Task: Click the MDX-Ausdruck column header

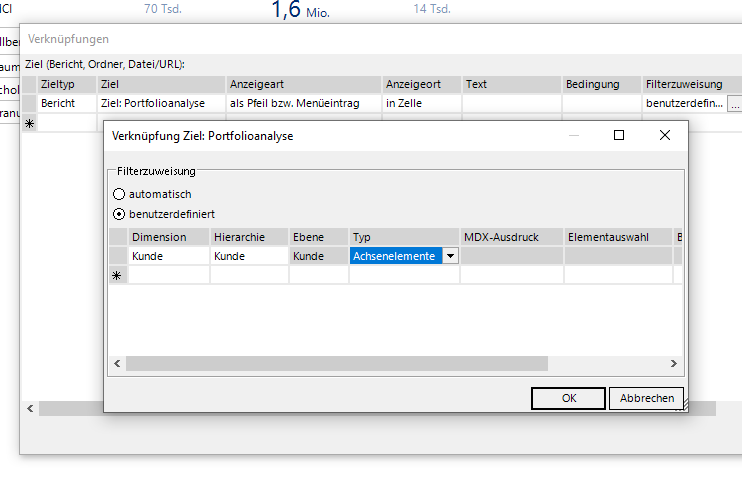Action: point(510,237)
